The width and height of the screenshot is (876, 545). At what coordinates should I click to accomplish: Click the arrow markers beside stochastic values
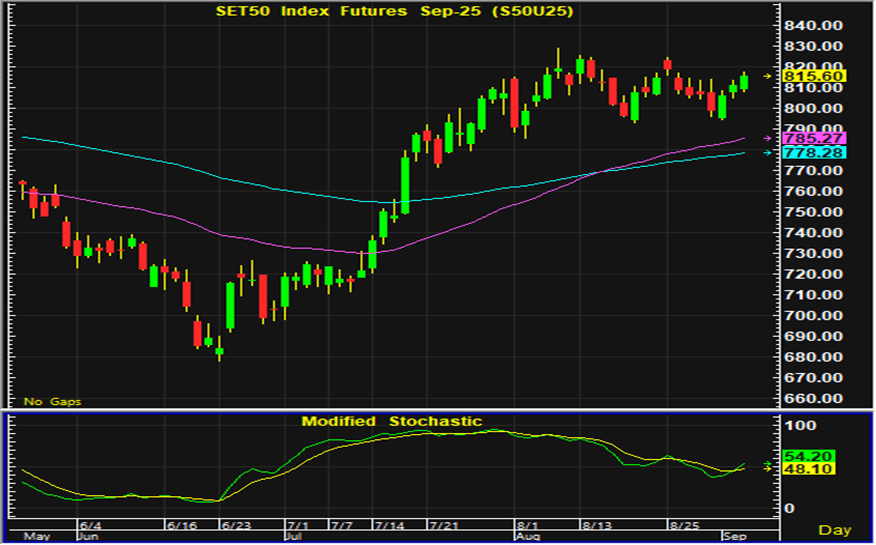[x=768, y=464]
